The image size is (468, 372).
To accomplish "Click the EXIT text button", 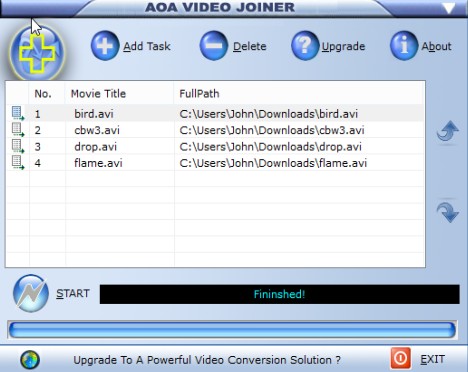I will [432, 359].
